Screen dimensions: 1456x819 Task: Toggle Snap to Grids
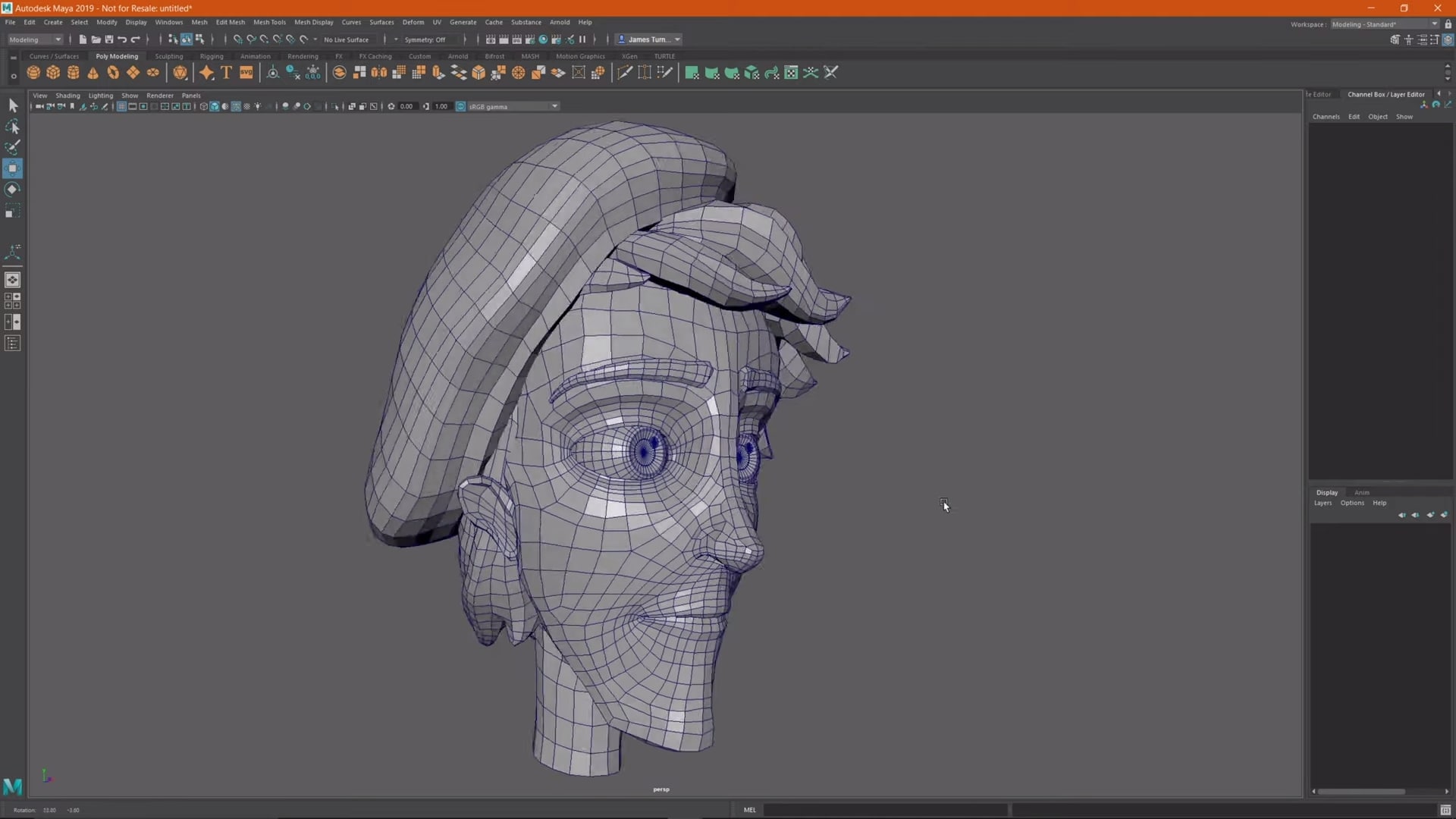pyautogui.click(x=237, y=39)
